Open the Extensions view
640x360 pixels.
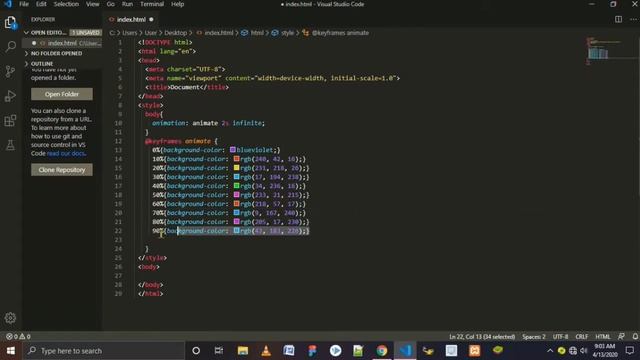[11, 120]
